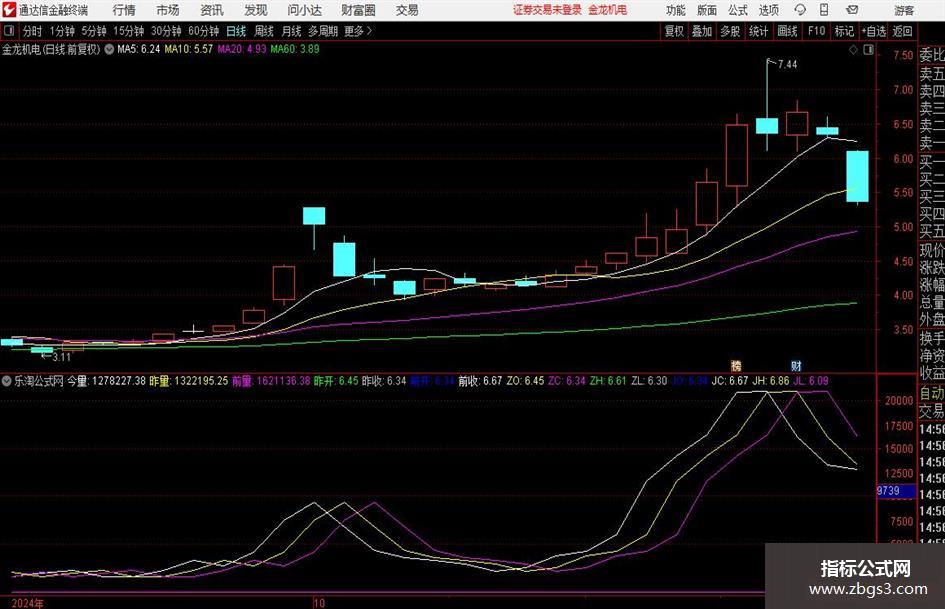
Task: Add stock with +自选 button
Action: [x=874, y=31]
